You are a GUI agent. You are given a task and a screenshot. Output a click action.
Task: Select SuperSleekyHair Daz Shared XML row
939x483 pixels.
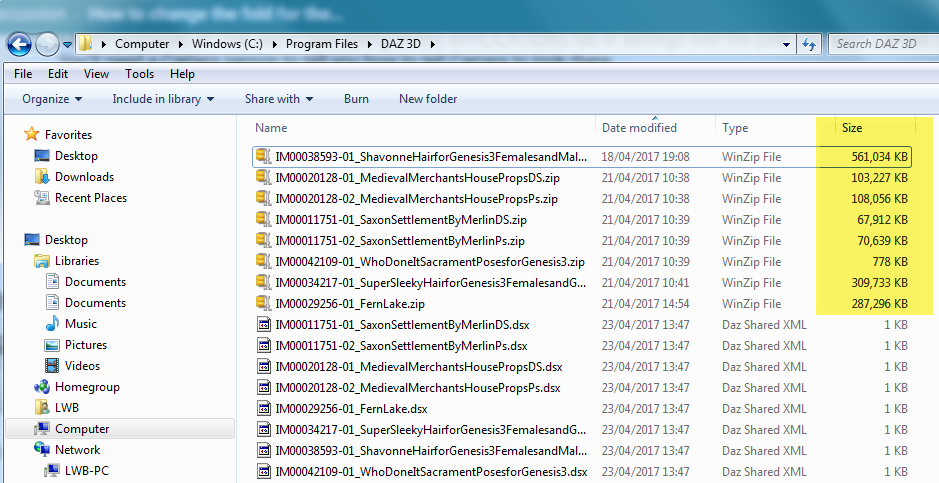582,430
